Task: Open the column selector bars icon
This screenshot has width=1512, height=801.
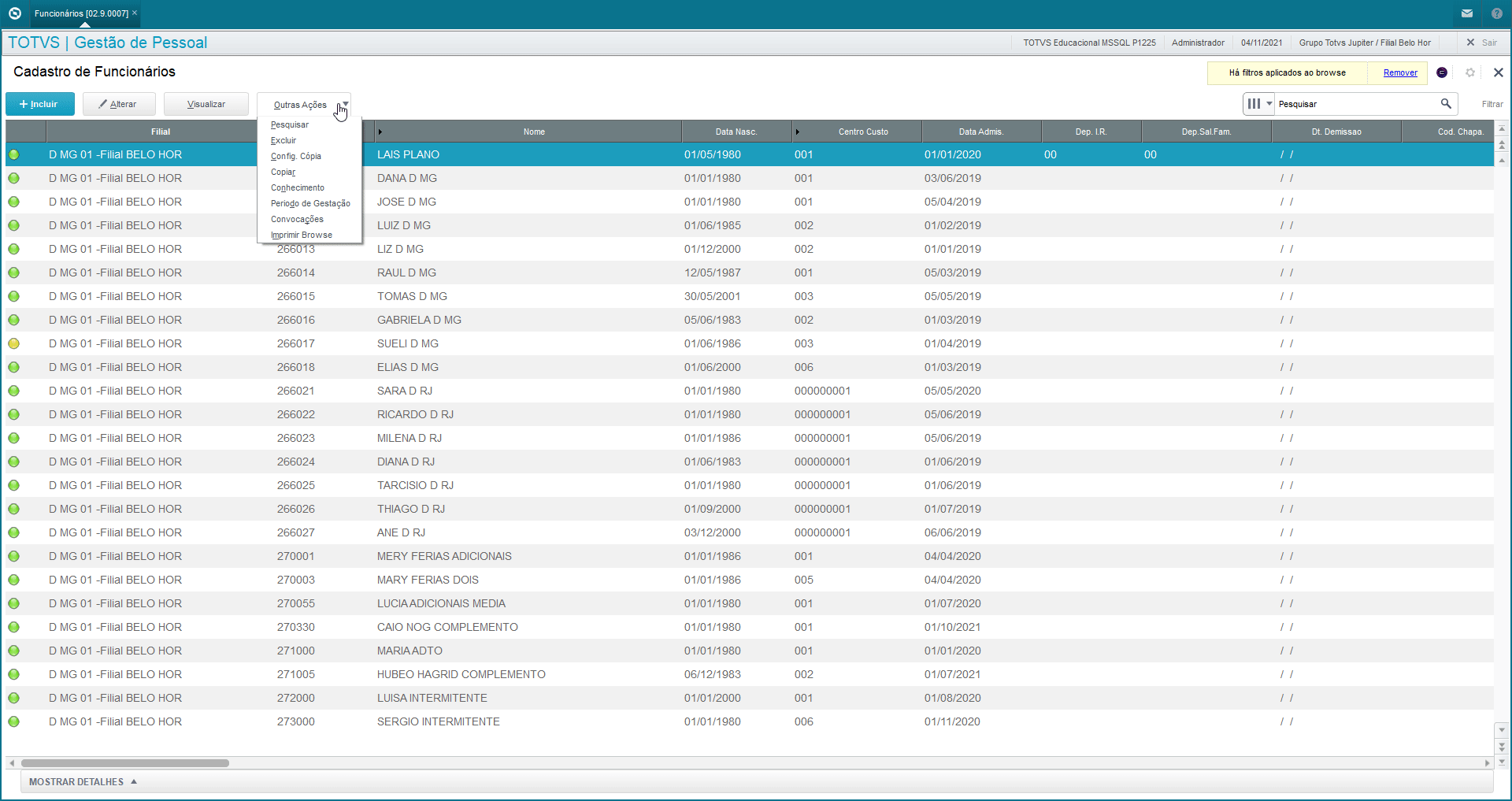Action: click(x=1254, y=103)
